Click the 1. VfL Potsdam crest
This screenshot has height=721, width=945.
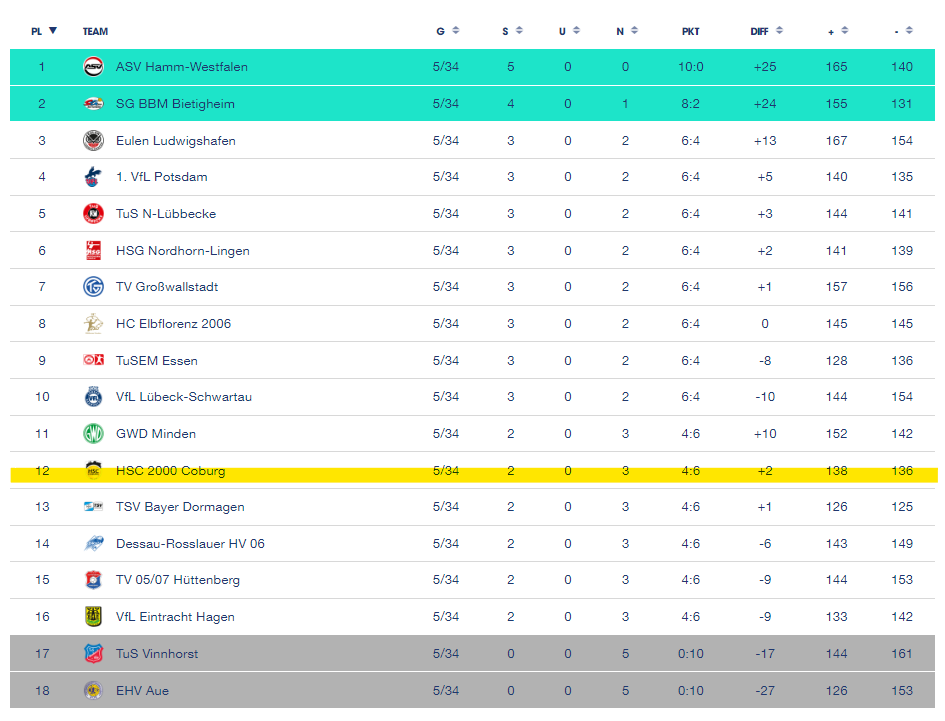(93, 177)
